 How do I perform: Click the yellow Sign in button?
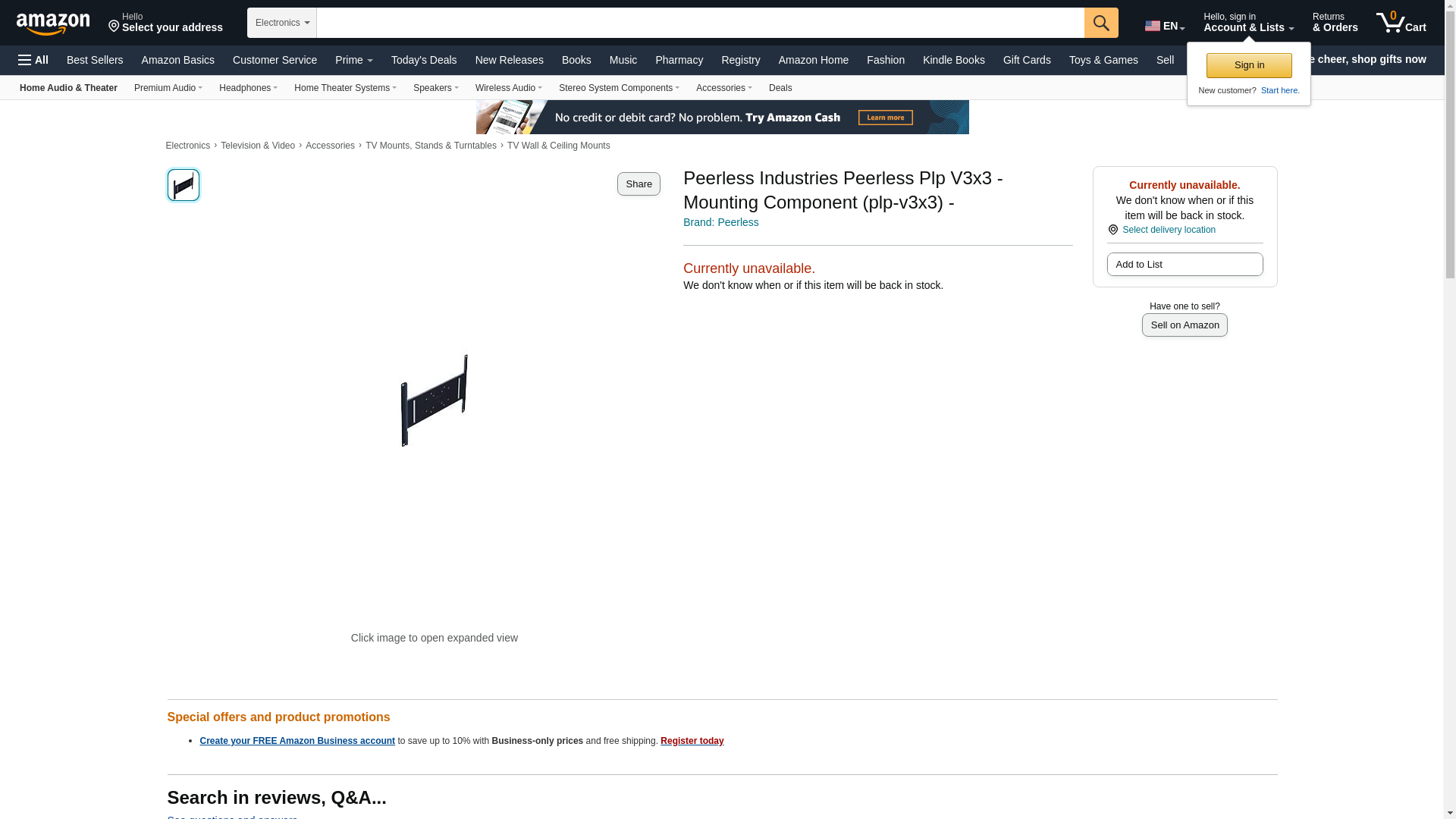pyautogui.click(x=1249, y=65)
